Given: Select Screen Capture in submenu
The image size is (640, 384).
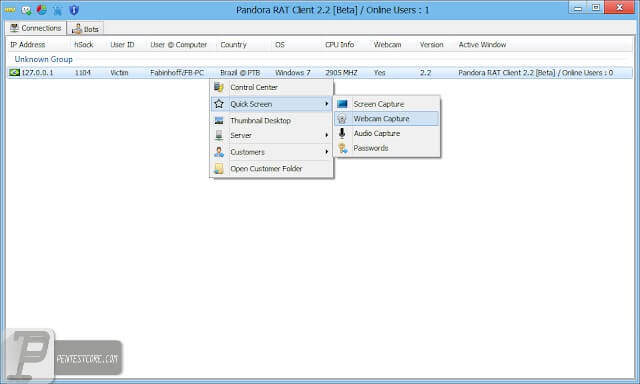Looking at the screenshot, I should click(x=387, y=104).
